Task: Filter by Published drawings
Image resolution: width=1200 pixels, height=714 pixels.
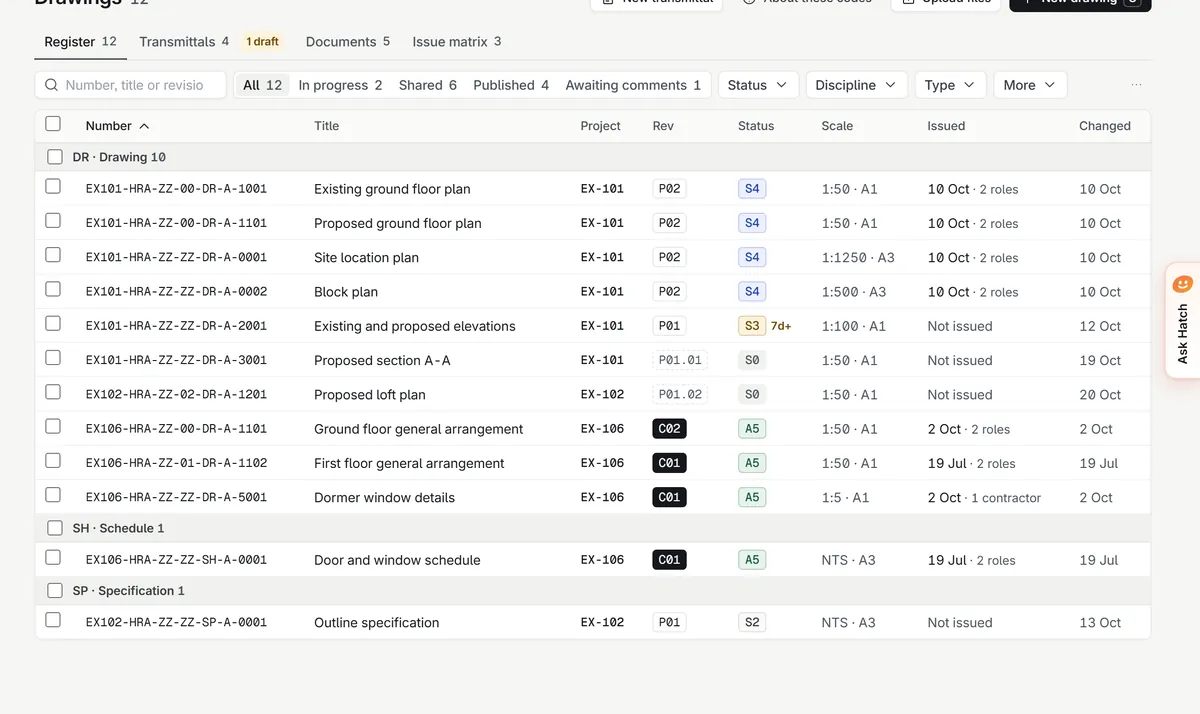Action: (511, 85)
